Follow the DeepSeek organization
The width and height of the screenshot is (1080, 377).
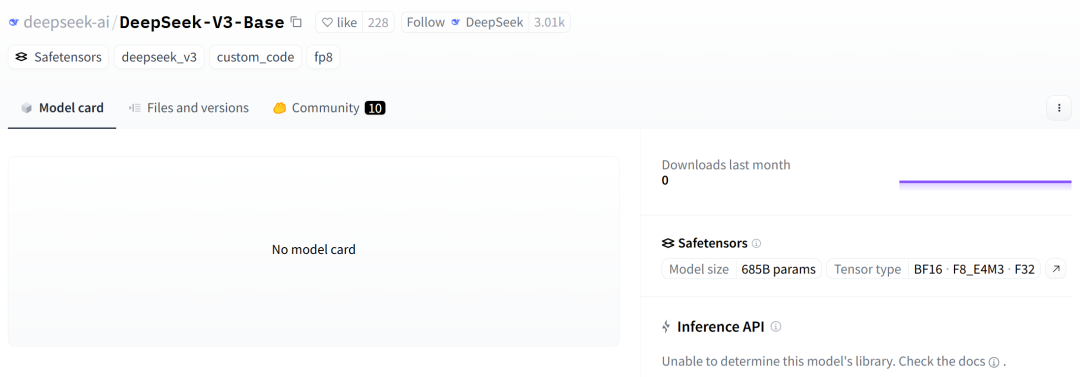pos(426,22)
